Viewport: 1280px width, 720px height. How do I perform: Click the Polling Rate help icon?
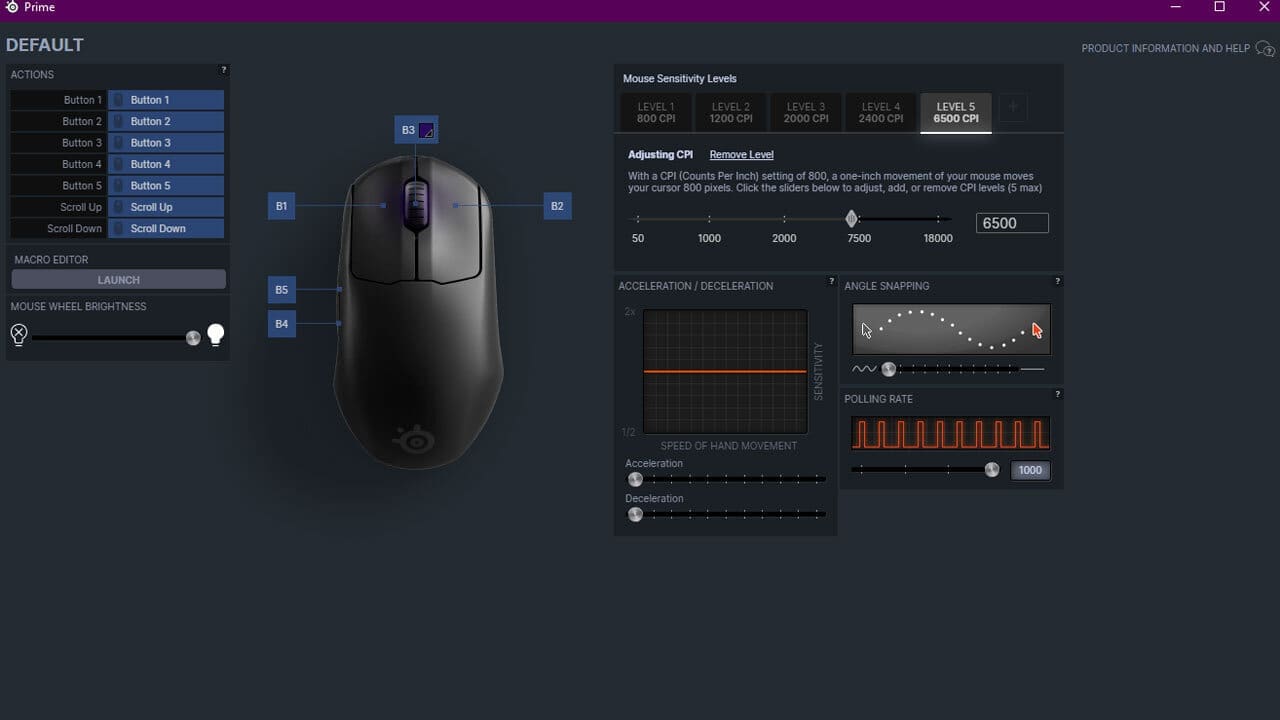tap(1057, 394)
